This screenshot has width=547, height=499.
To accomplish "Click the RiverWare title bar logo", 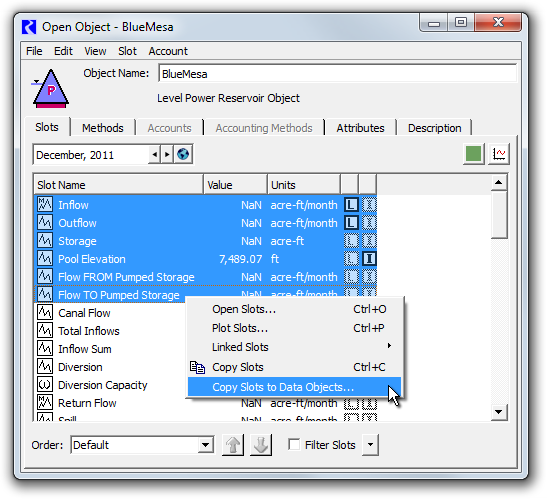I will pos(29,27).
